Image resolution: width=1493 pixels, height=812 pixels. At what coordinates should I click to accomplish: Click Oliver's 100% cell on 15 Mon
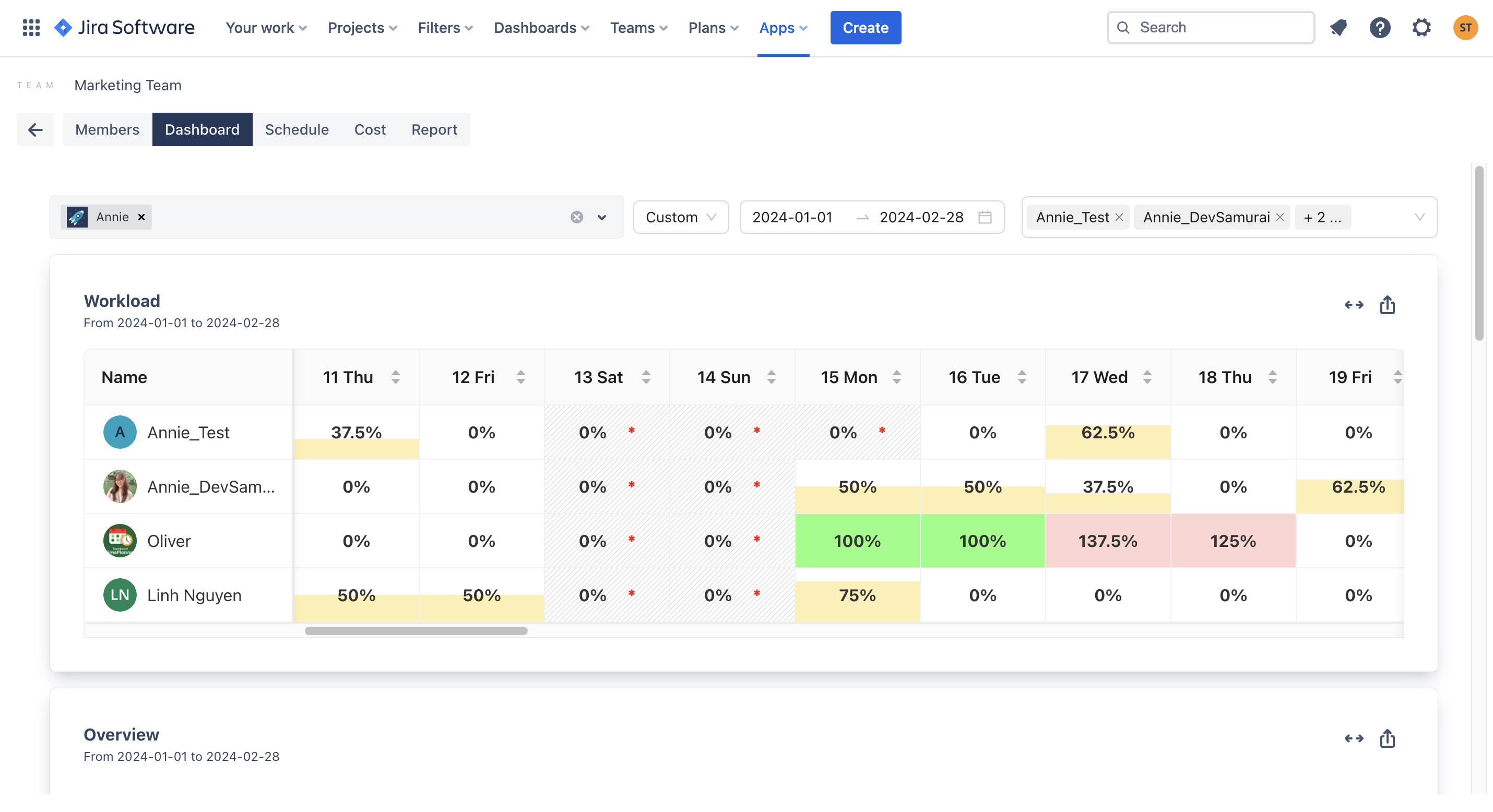[857, 541]
